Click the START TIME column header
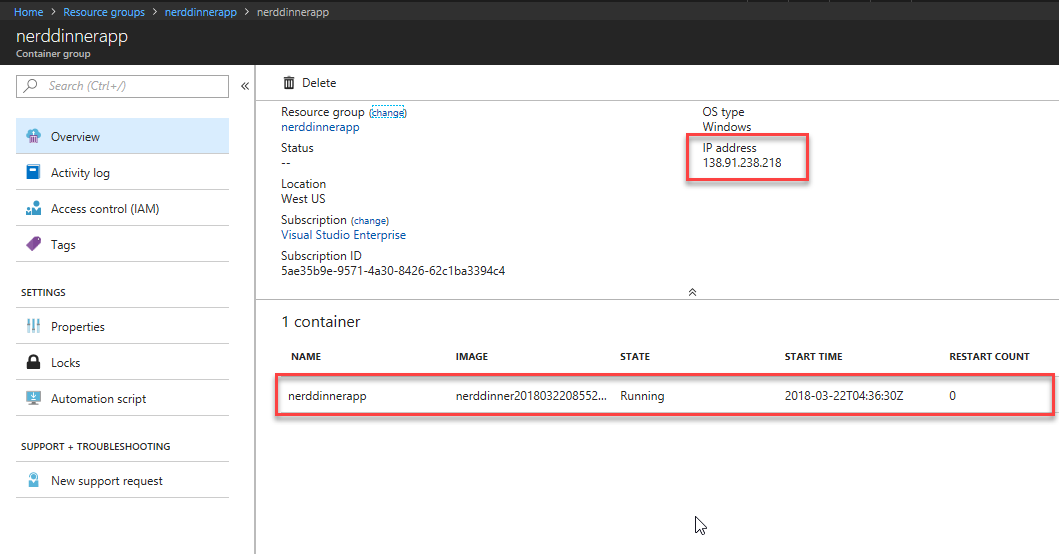 (x=813, y=356)
